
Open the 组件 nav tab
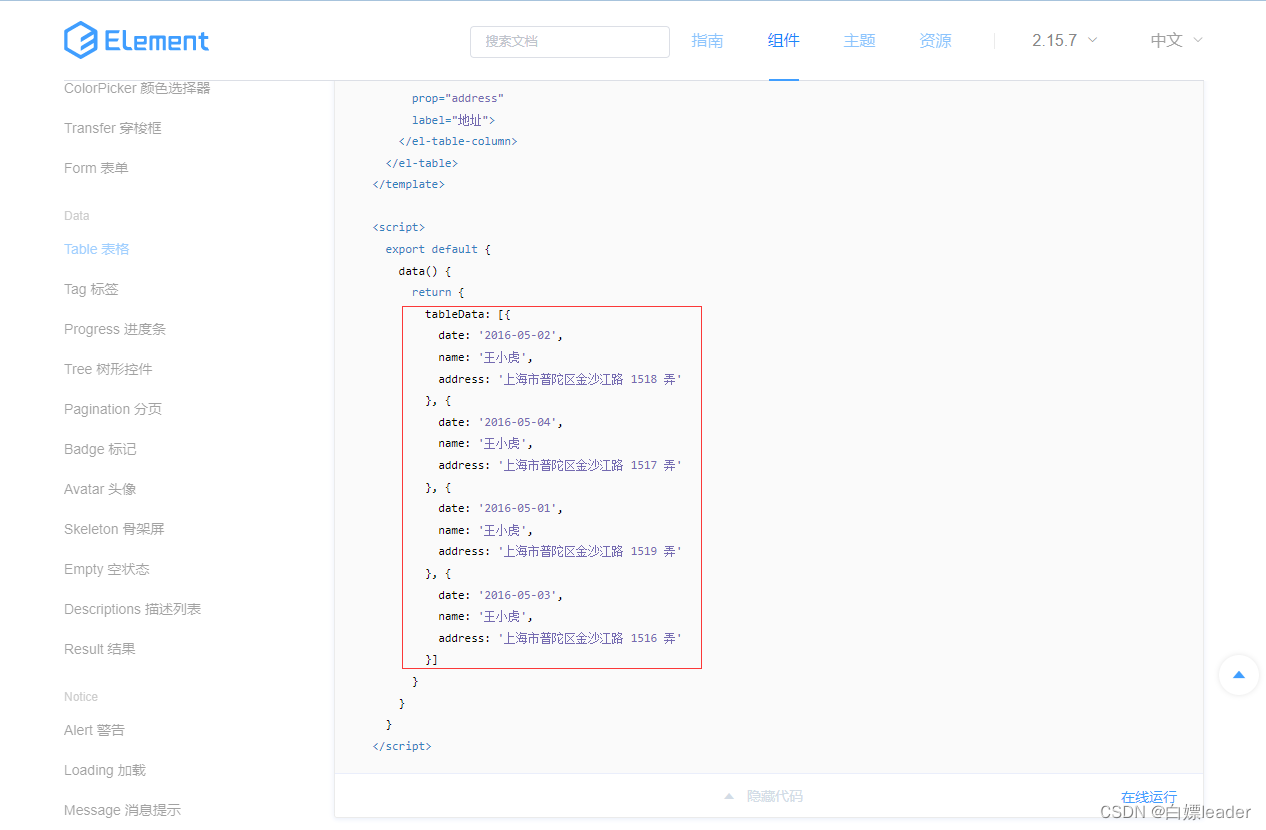[783, 41]
